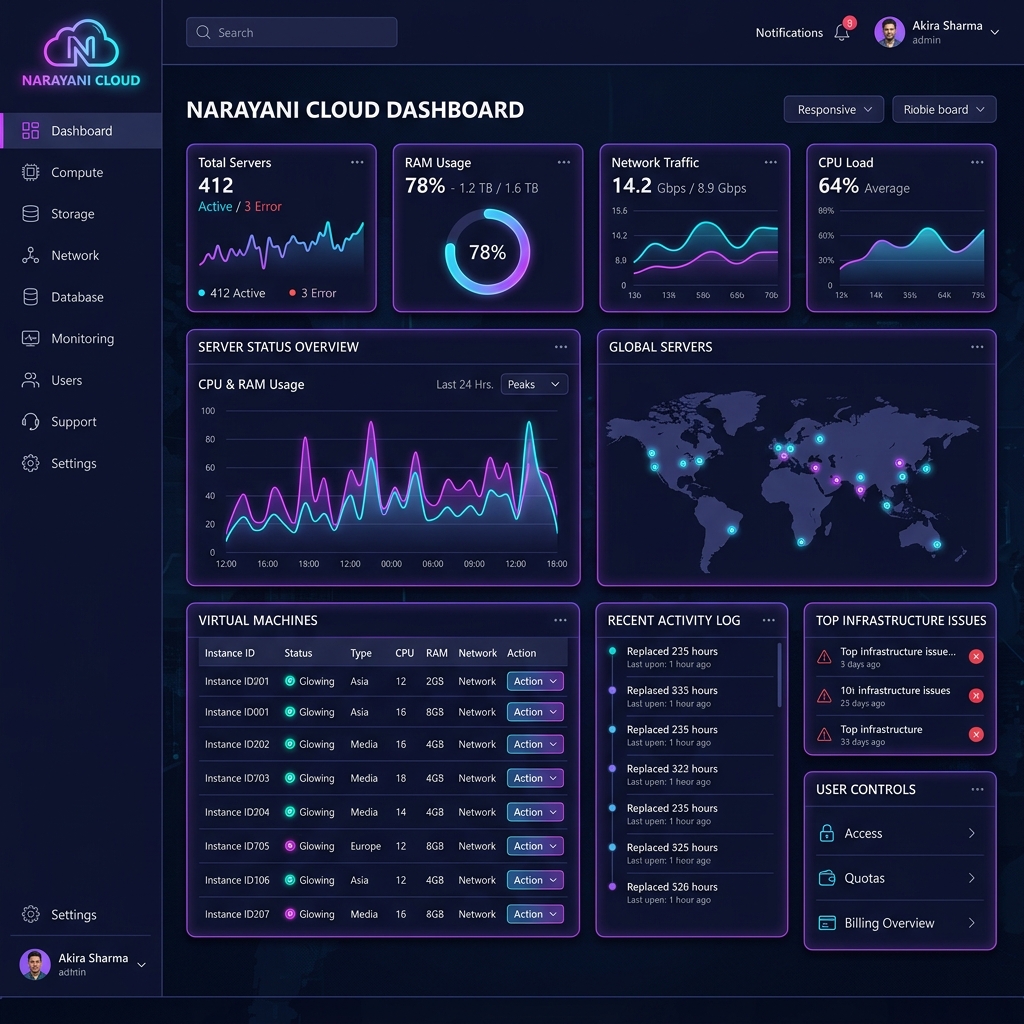Click the Instance ID column header
Screen dimensions: 1024x1024
(229, 653)
